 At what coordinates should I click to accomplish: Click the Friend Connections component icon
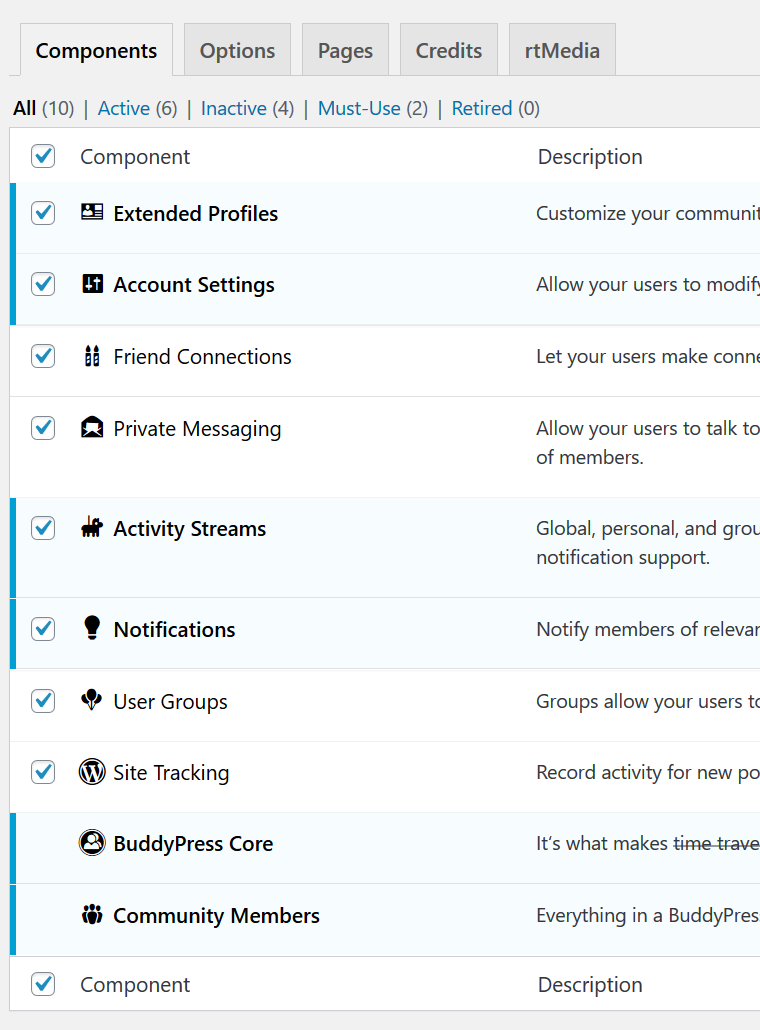92,355
